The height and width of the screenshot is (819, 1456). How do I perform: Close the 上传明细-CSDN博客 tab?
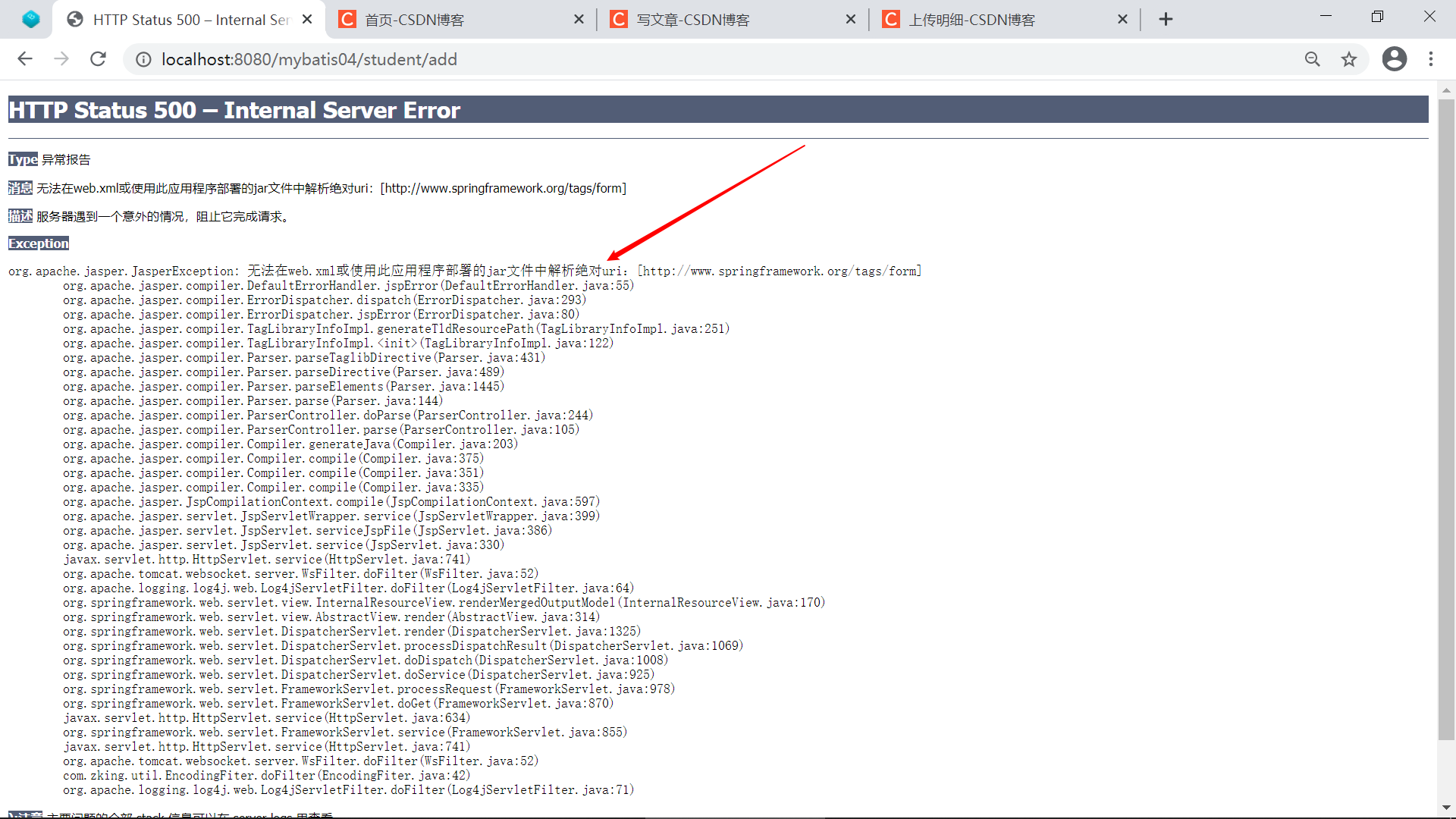coord(1122,19)
